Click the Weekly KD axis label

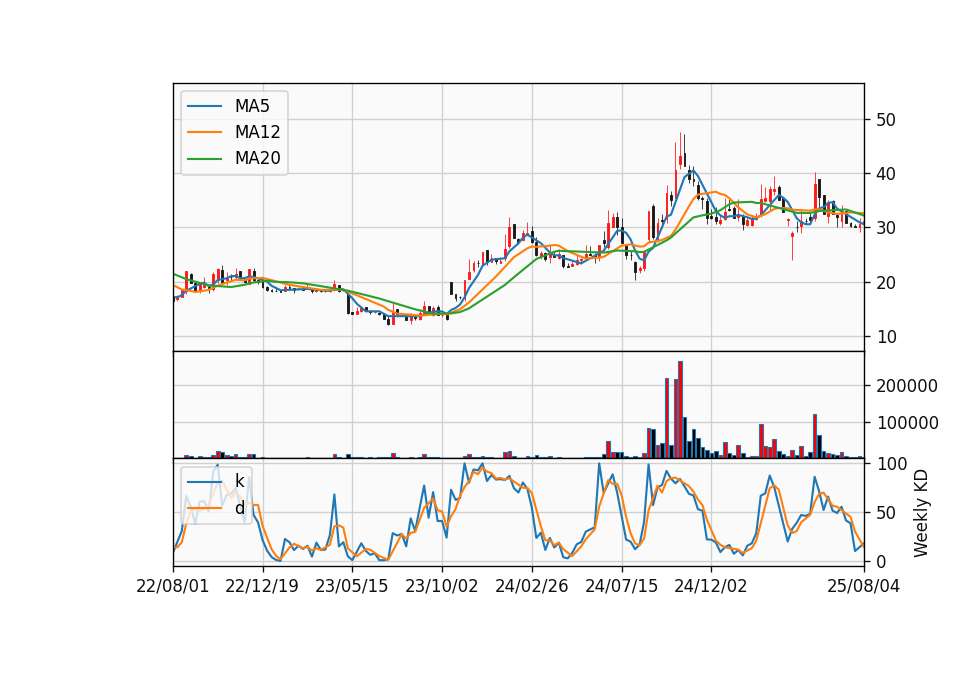(920, 513)
